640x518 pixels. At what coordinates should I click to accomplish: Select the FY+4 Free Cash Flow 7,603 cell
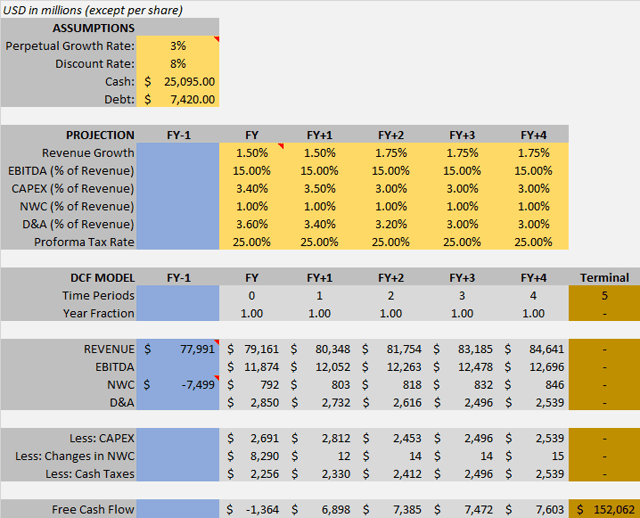click(532, 509)
